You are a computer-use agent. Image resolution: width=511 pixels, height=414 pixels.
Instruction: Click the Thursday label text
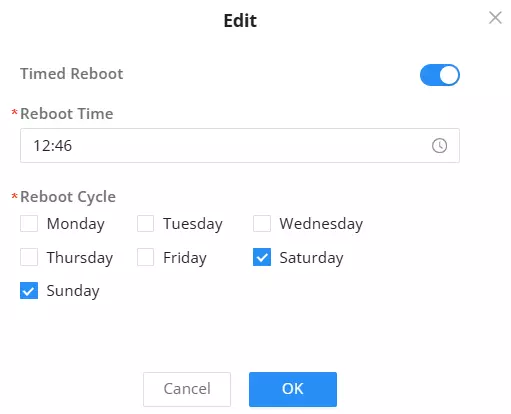80,258
